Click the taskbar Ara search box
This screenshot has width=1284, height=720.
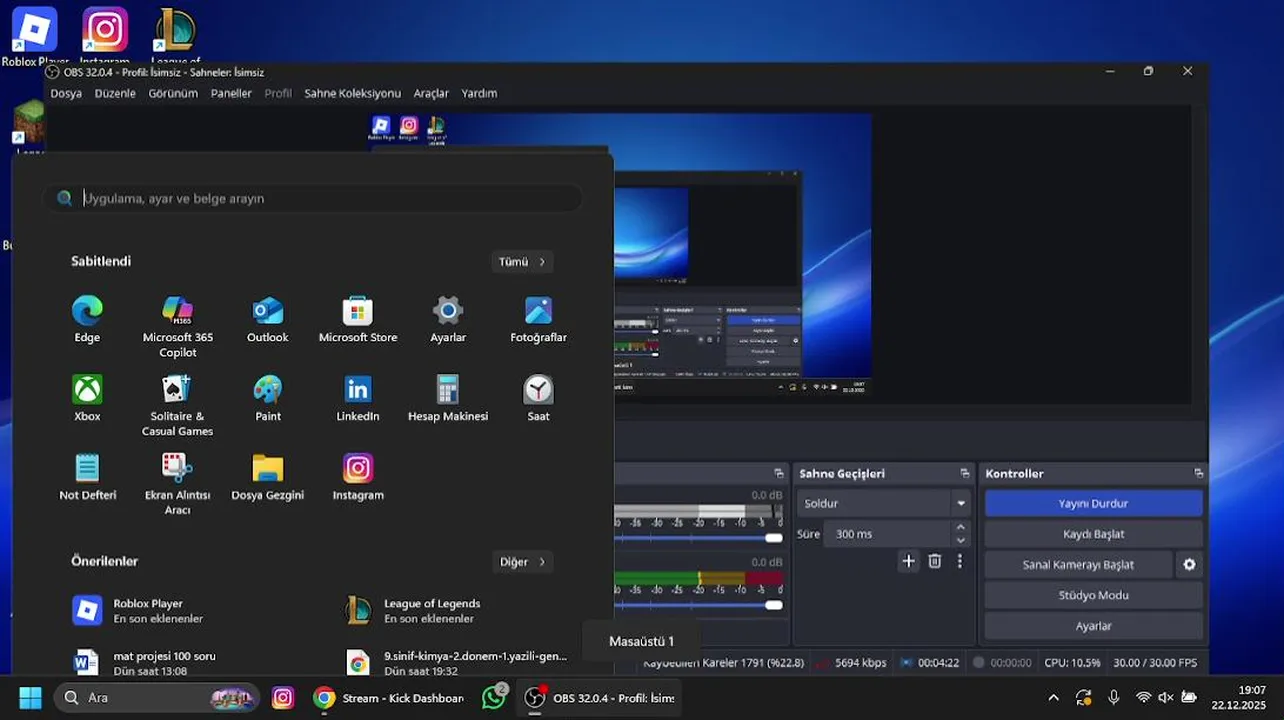click(156, 697)
